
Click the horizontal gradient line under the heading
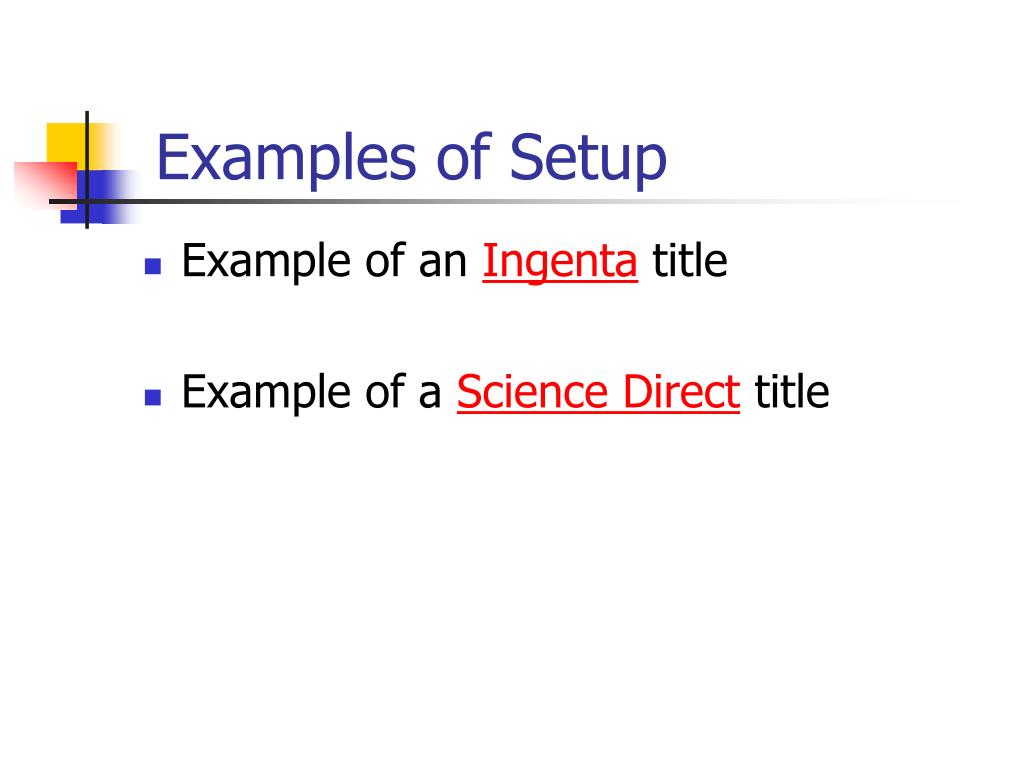[457, 201]
